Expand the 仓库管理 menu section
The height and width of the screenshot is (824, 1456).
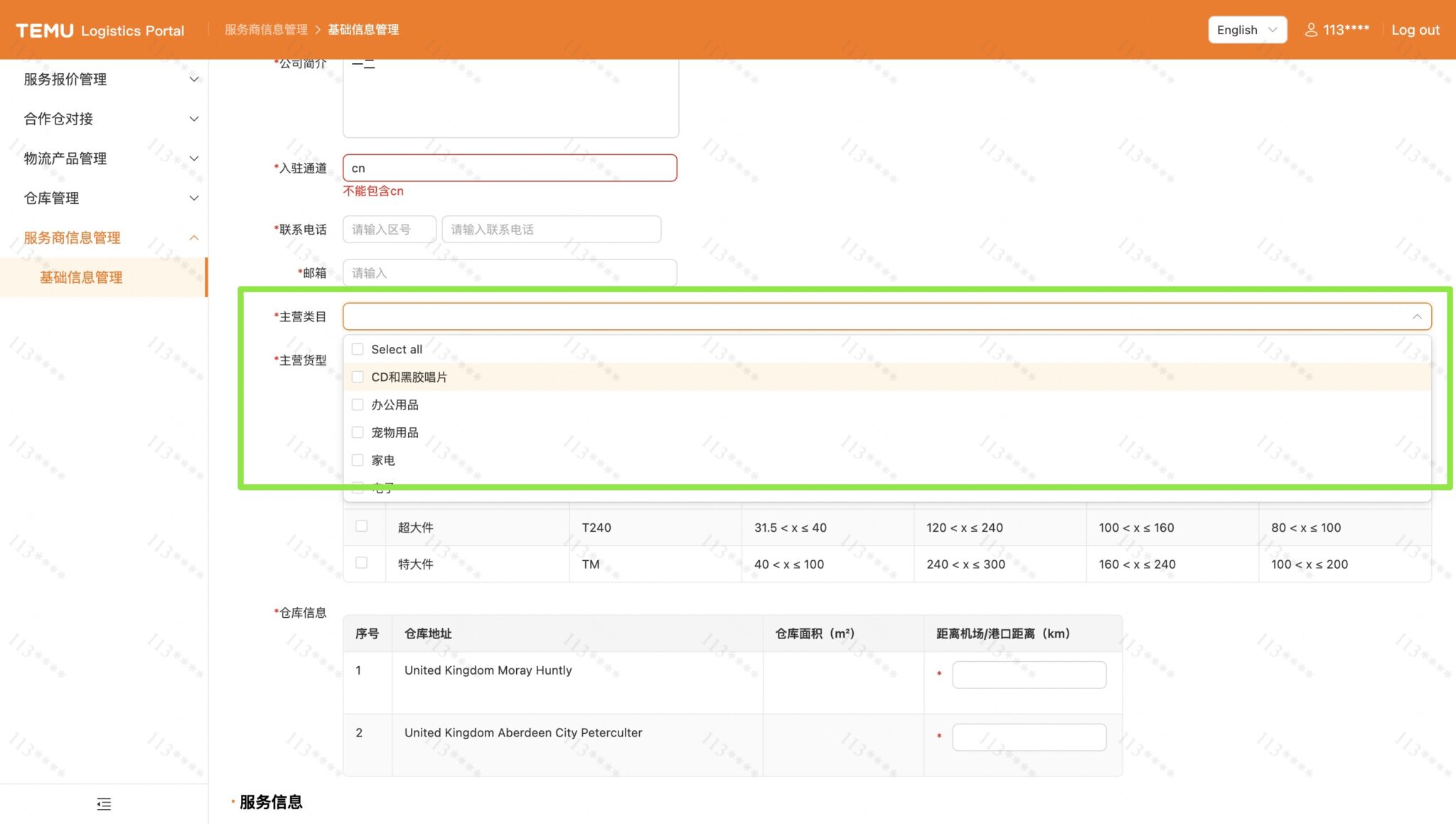click(104, 198)
